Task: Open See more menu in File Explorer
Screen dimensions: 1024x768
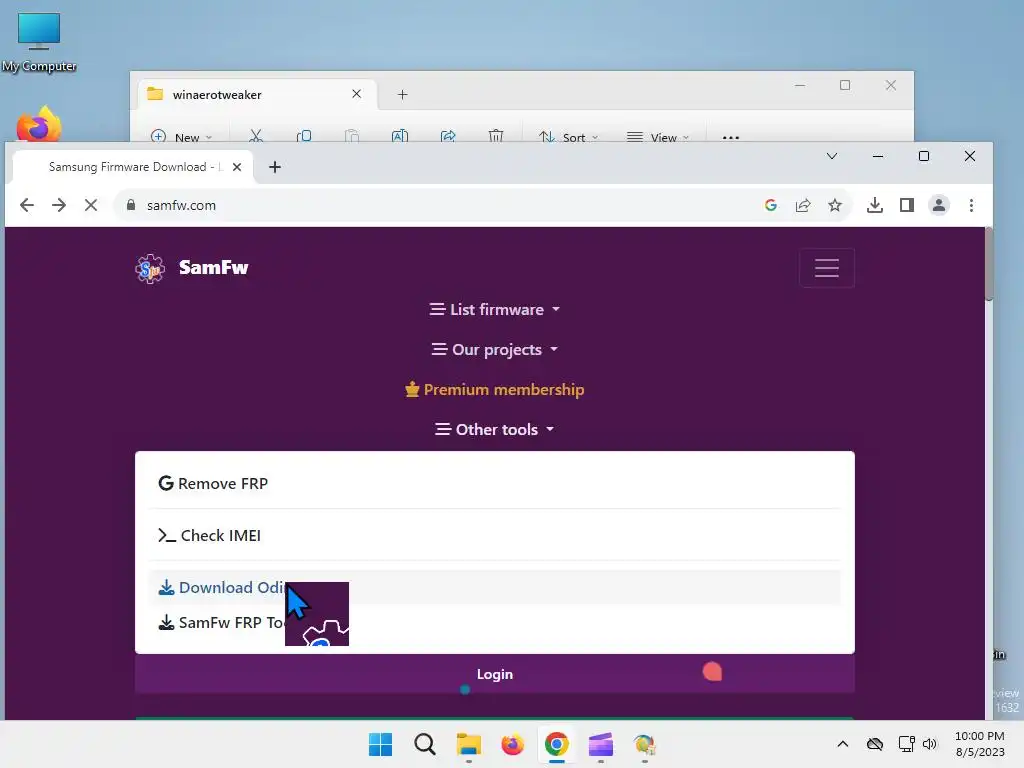Action: point(731,137)
